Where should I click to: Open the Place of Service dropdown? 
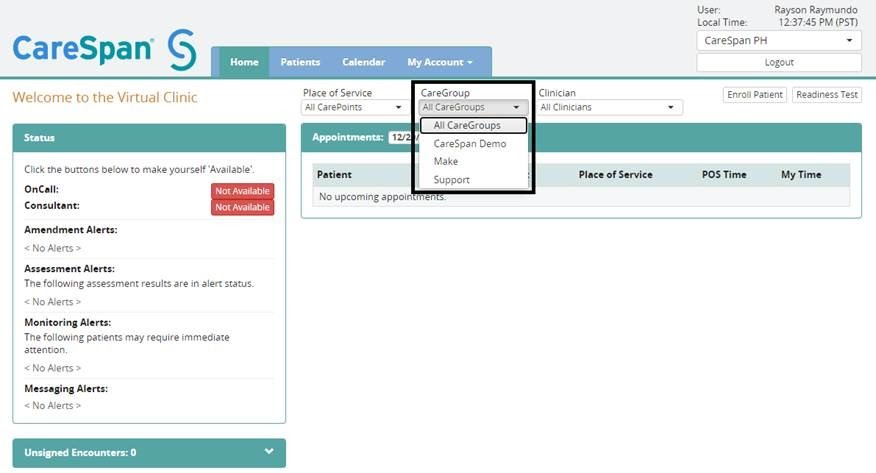click(353, 107)
